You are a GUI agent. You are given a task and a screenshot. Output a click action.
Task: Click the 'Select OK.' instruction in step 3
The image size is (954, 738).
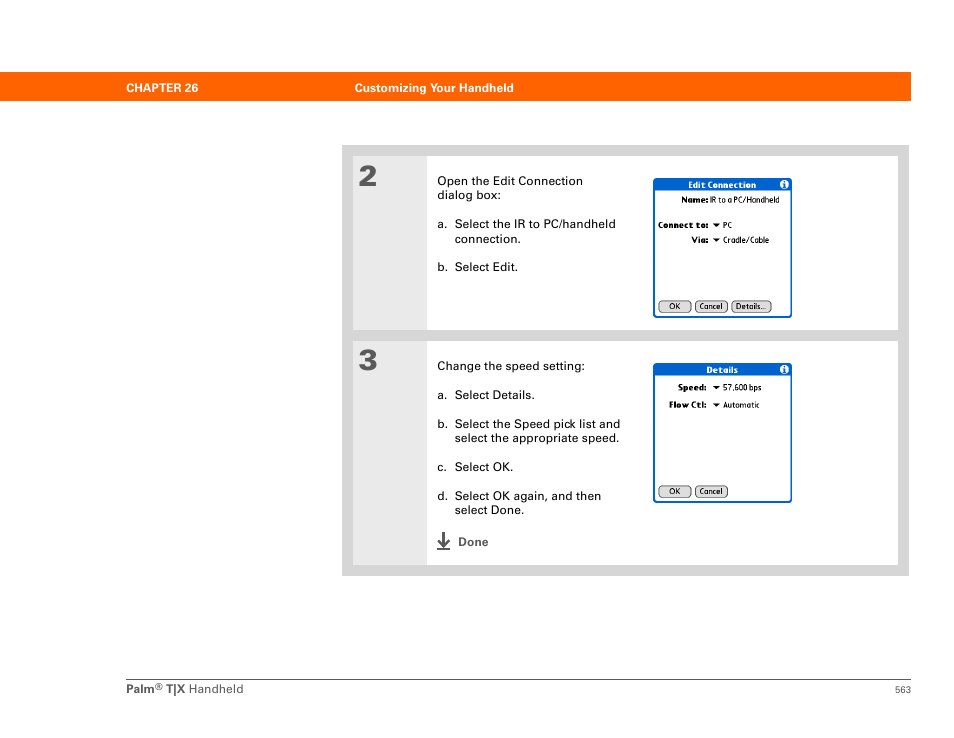point(484,467)
